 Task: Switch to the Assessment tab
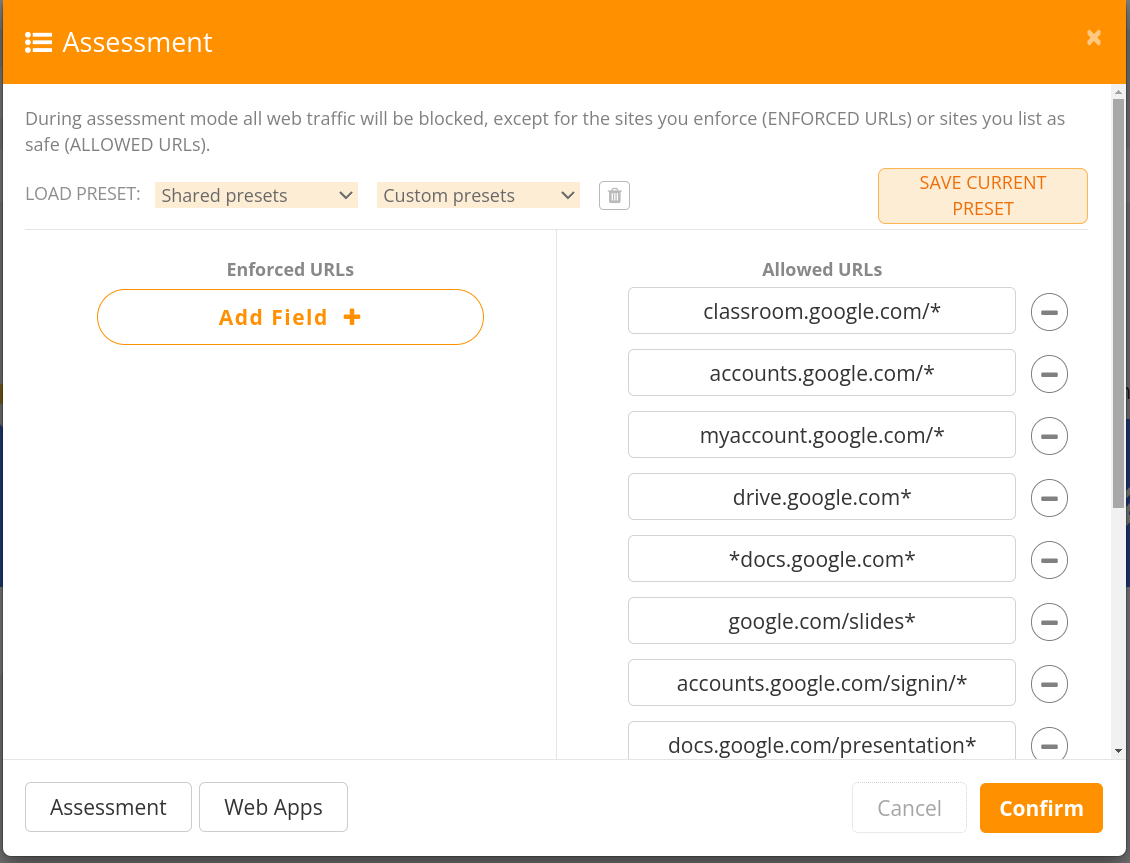108,807
